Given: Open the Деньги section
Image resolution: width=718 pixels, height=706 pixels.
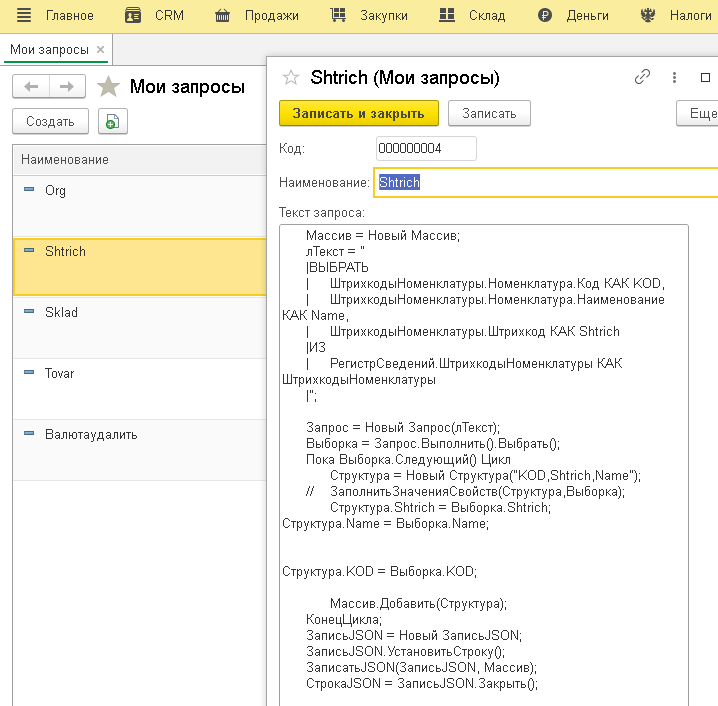Looking at the screenshot, I should pos(587,16).
